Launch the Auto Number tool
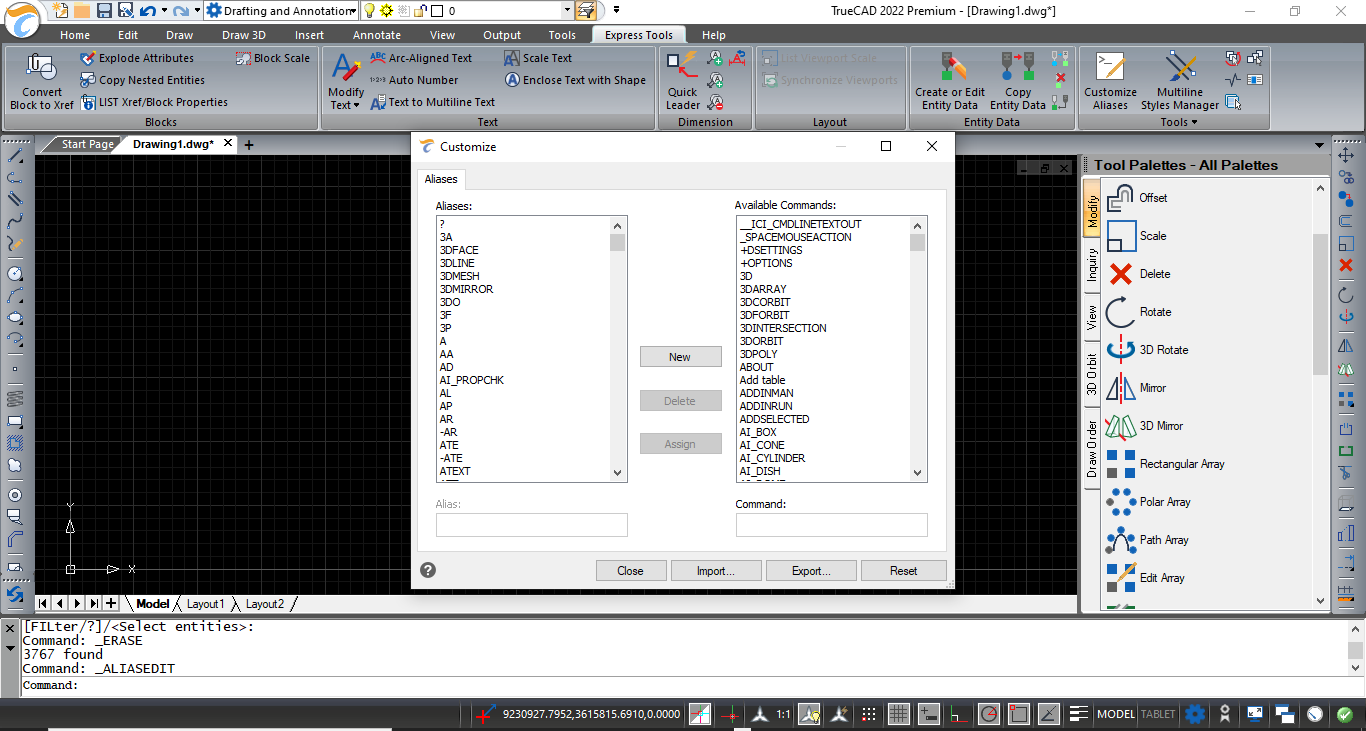Screen dimensions: 1366x731 point(414,80)
